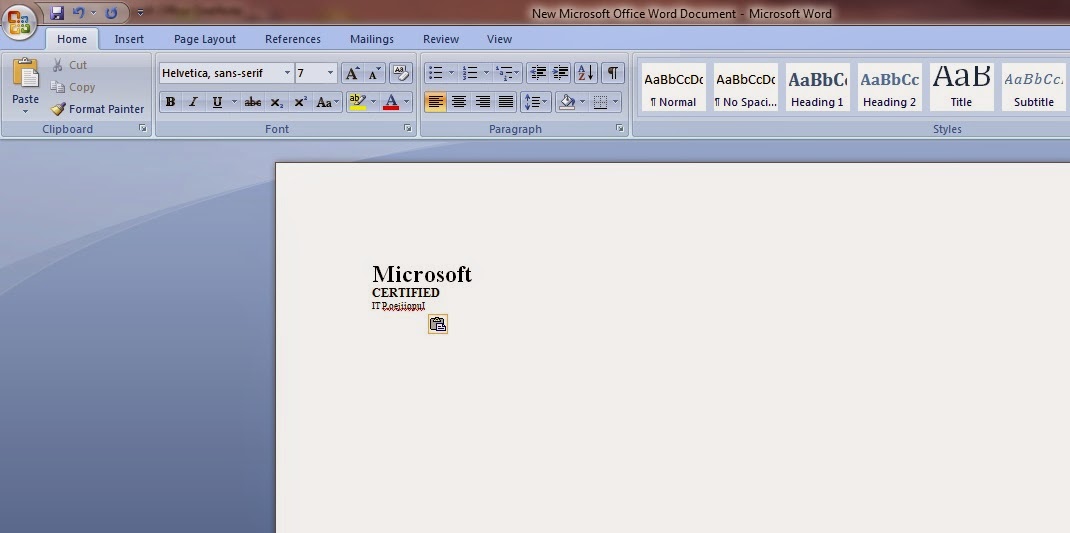Toggle italic formatting

tap(193, 102)
